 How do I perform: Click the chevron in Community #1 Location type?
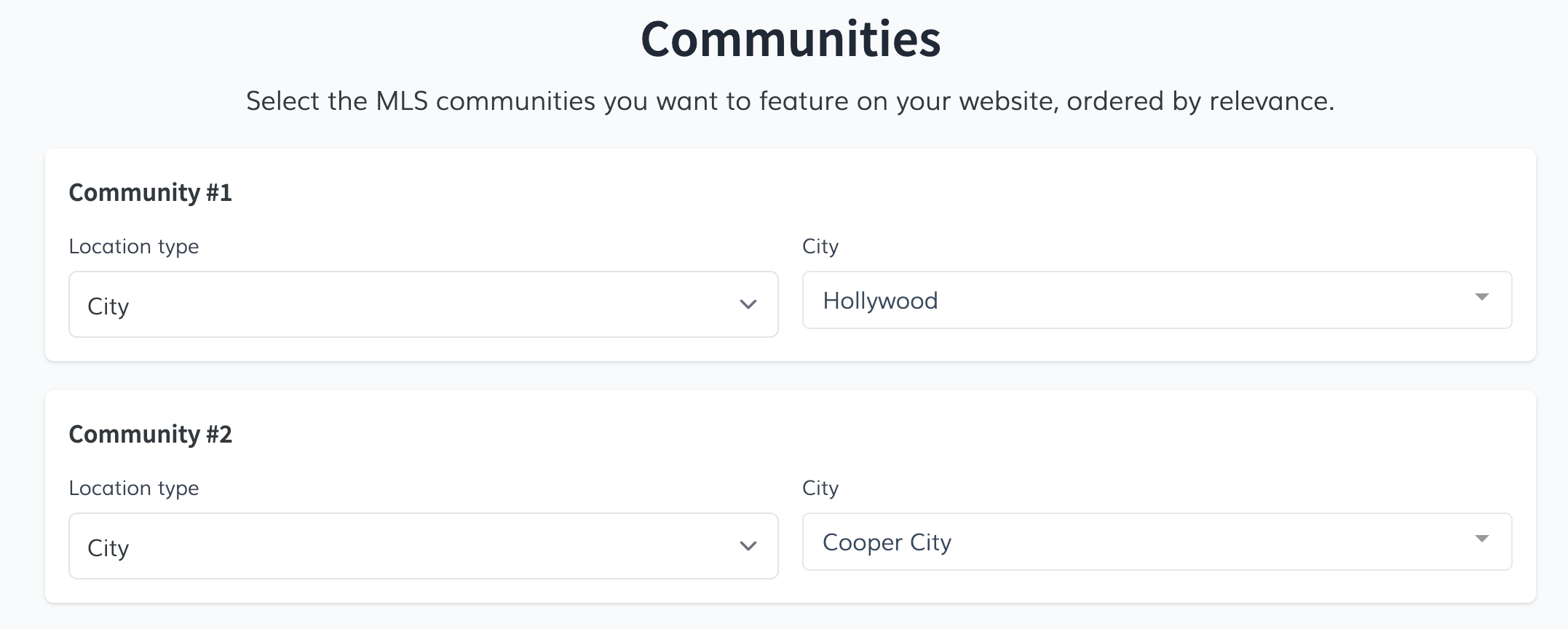748,304
